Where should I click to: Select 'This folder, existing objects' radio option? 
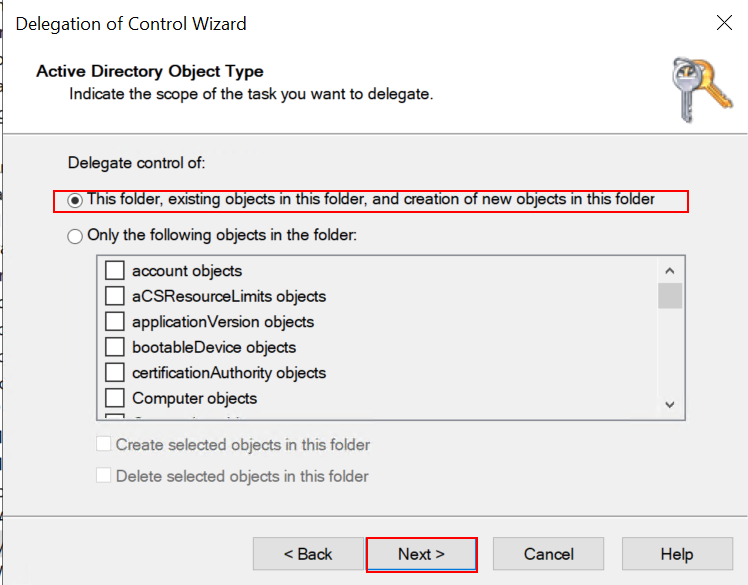tap(75, 200)
